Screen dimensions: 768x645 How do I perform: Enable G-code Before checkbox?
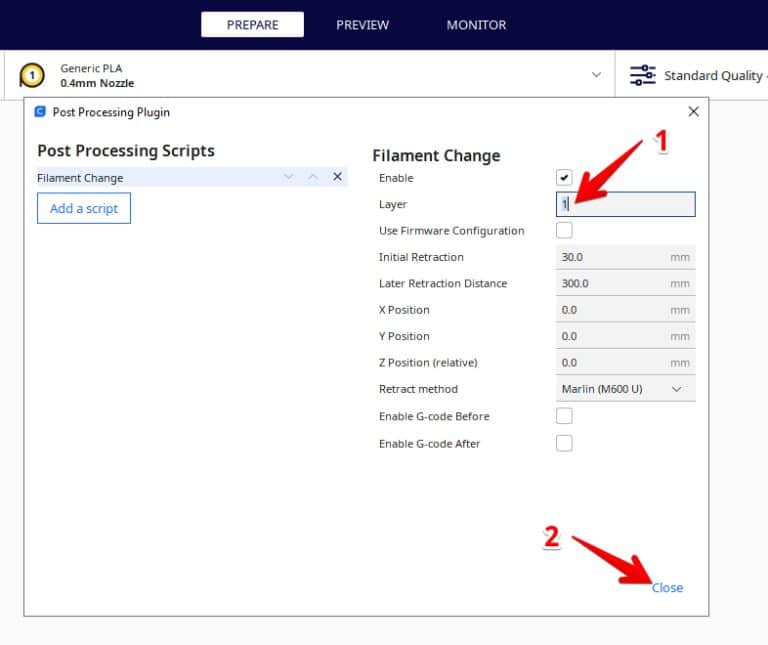[x=564, y=416]
